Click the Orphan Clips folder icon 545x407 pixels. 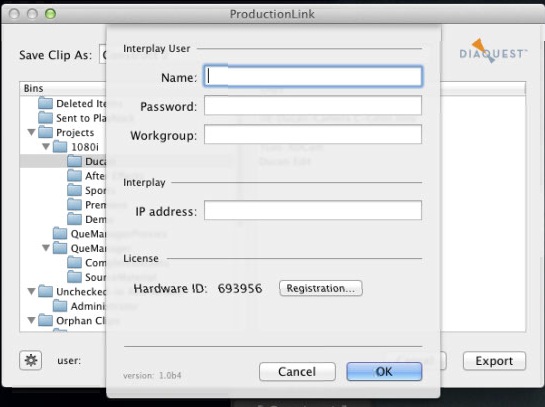coord(45,320)
